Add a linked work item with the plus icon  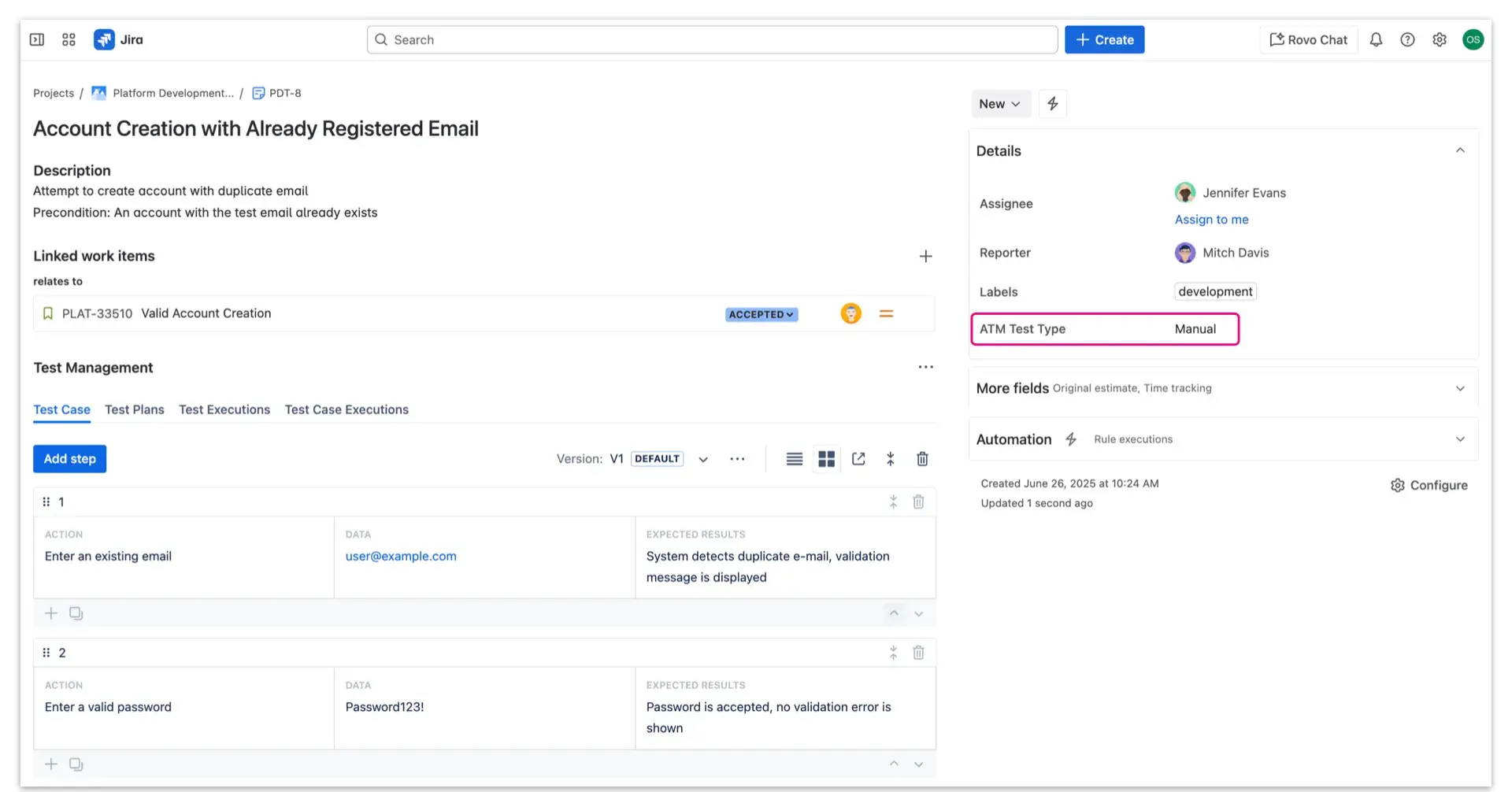925,256
